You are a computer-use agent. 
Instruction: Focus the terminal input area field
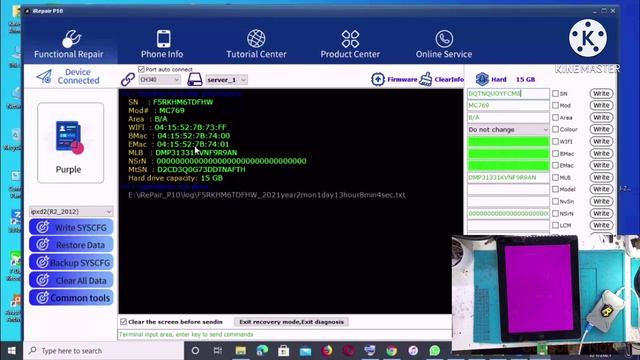click(x=284, y=334)
